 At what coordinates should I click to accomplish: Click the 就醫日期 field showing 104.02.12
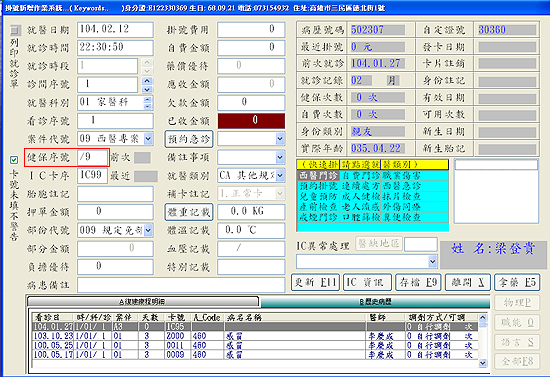[x=115, y=29]
